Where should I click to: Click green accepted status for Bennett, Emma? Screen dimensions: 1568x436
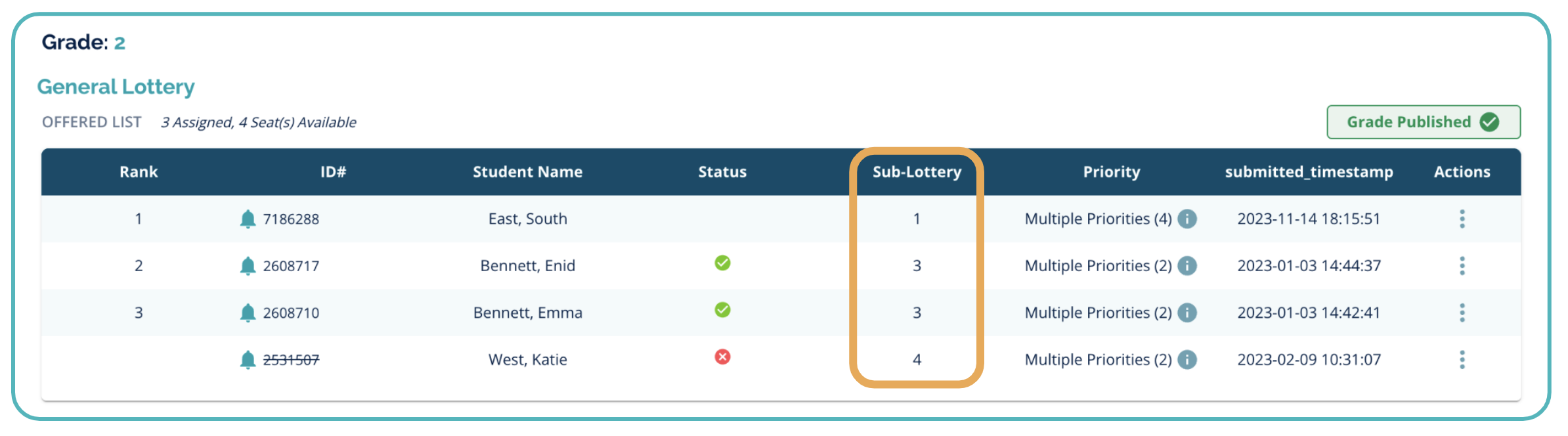722,310
